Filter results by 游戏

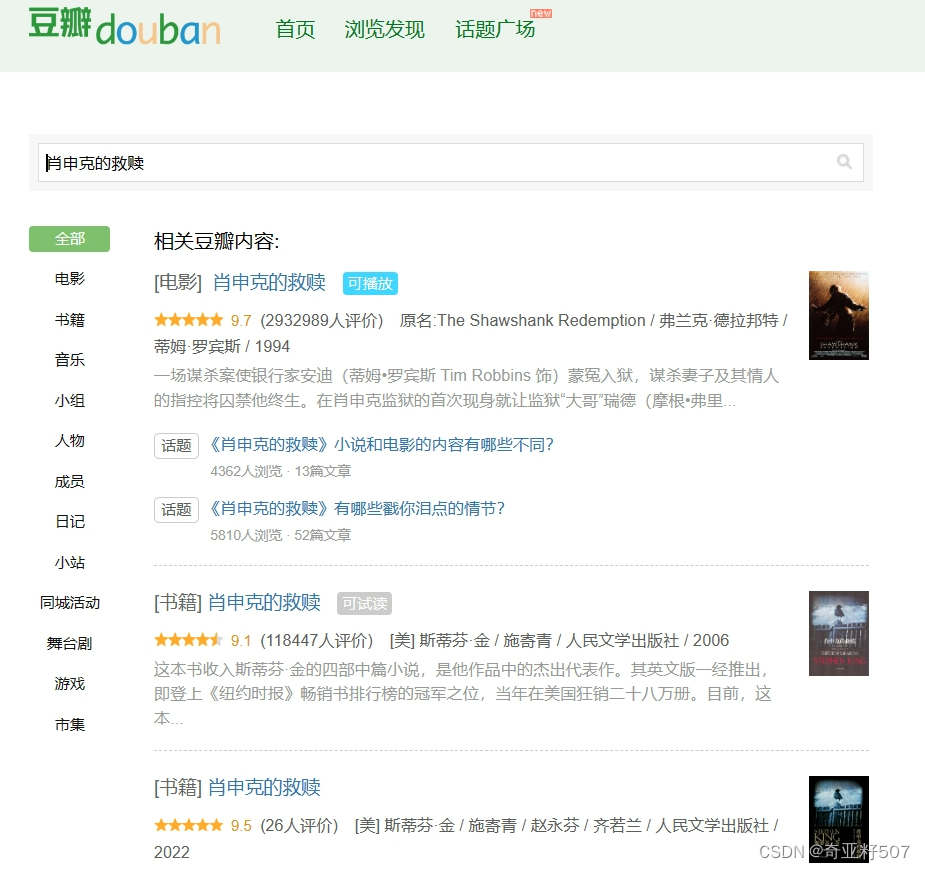(x=70, y=684)
